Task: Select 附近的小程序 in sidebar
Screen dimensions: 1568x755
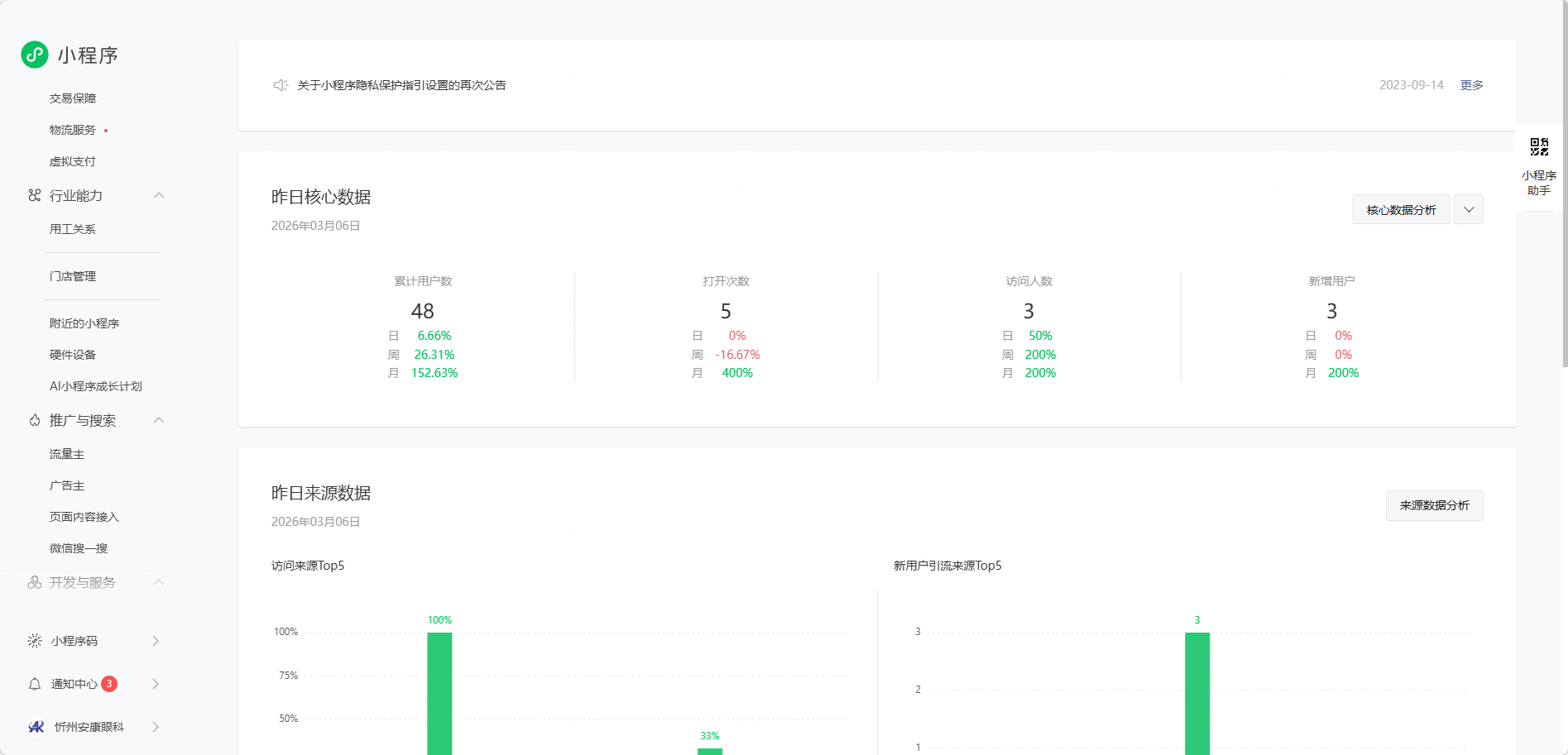Action: (84, 323)
